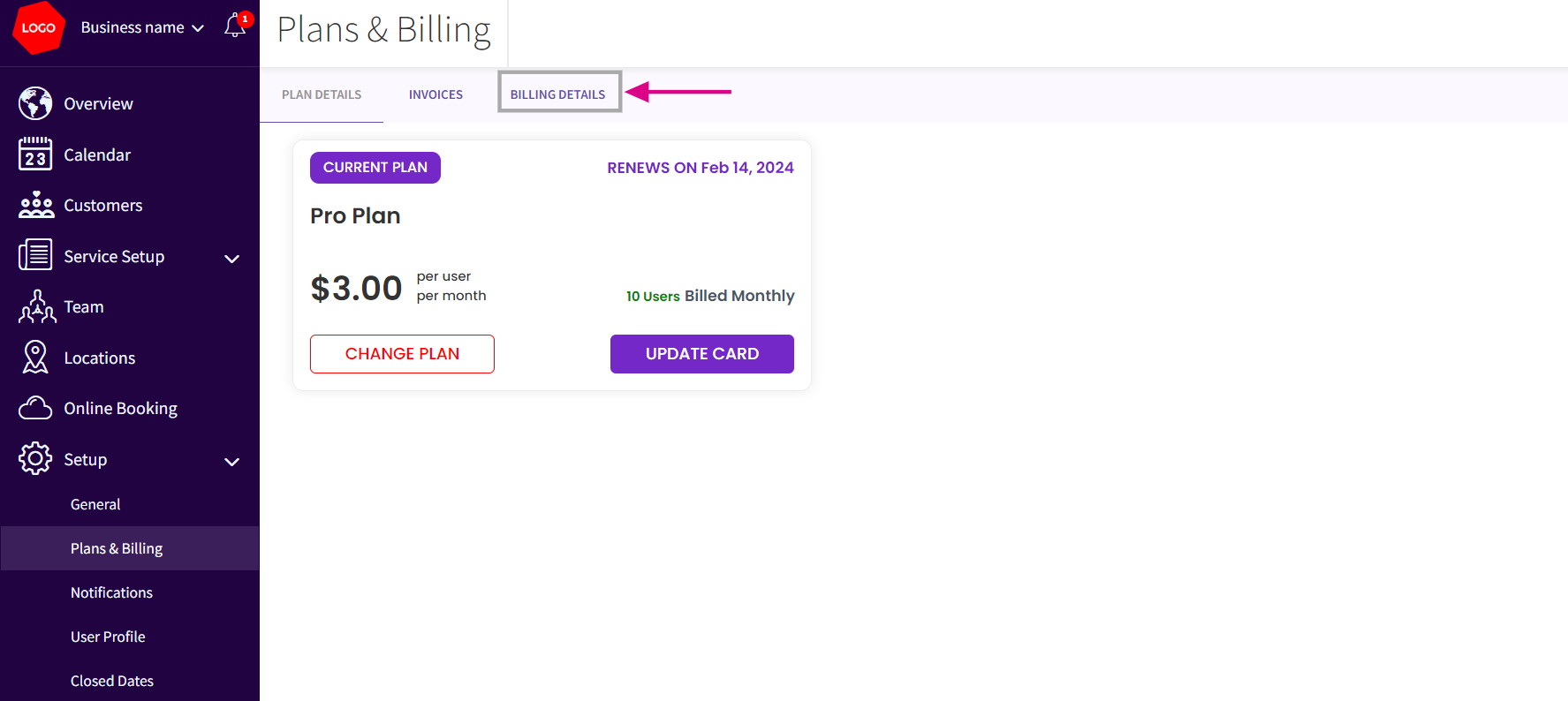Switch to the Billing Details tab

[x=558, y=94]
